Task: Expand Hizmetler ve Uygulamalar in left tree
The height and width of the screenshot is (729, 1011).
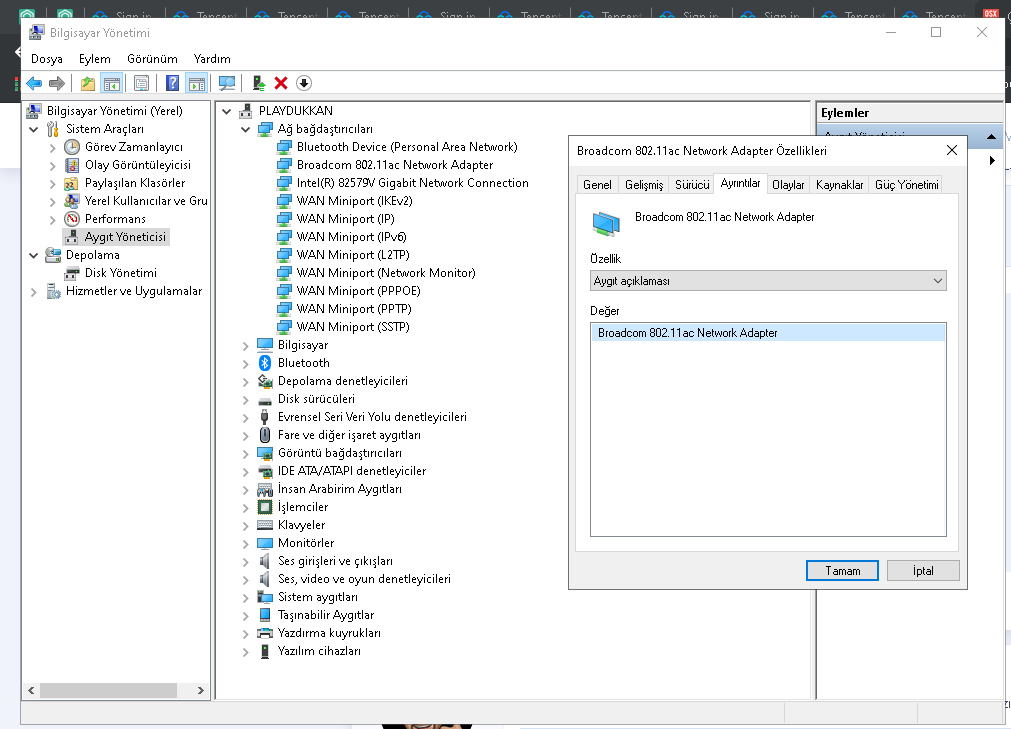Action: coord(34,291)
